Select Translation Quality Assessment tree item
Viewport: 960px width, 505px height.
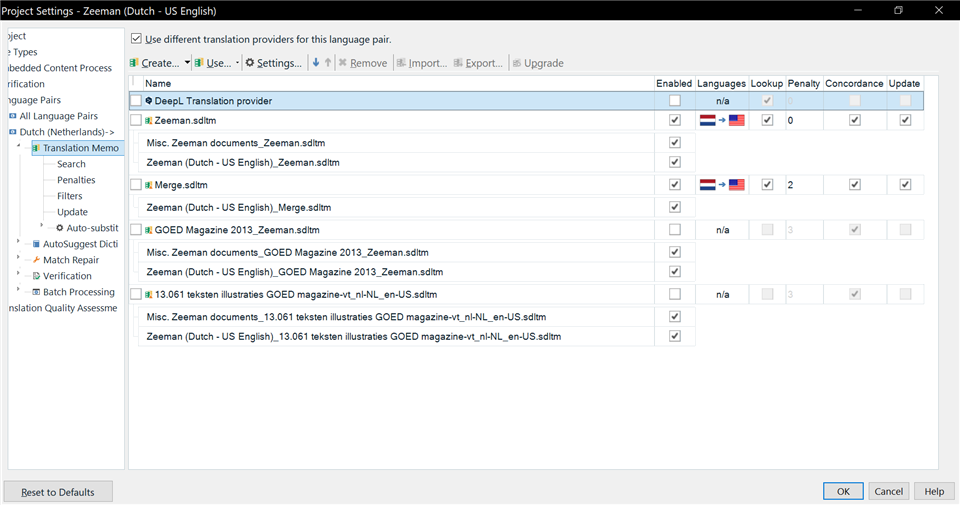[x=62, y=308]
